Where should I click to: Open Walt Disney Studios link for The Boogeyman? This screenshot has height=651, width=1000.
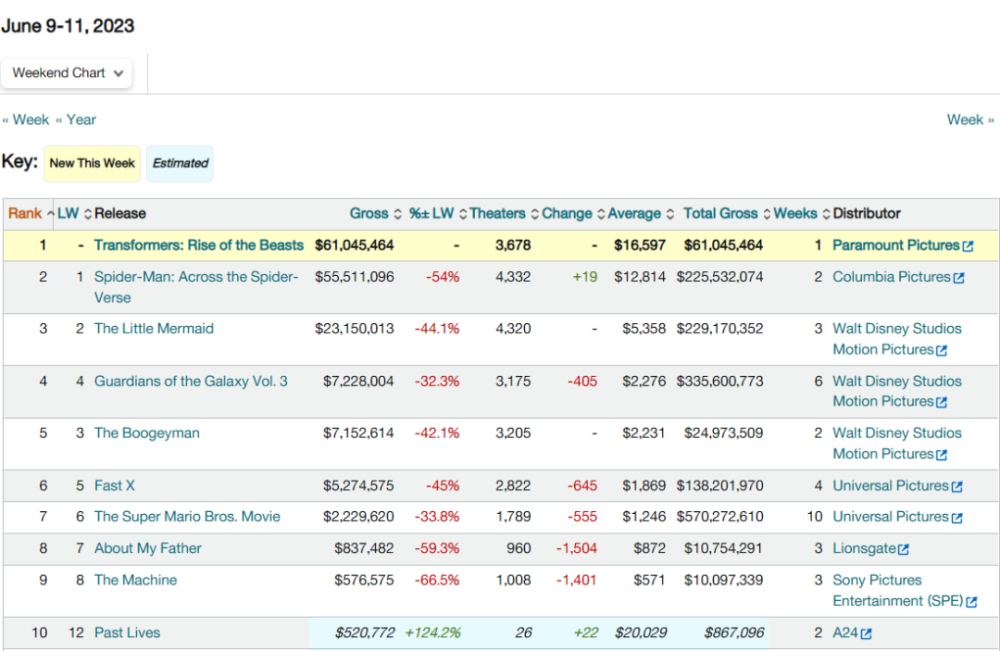coord(897,444)
